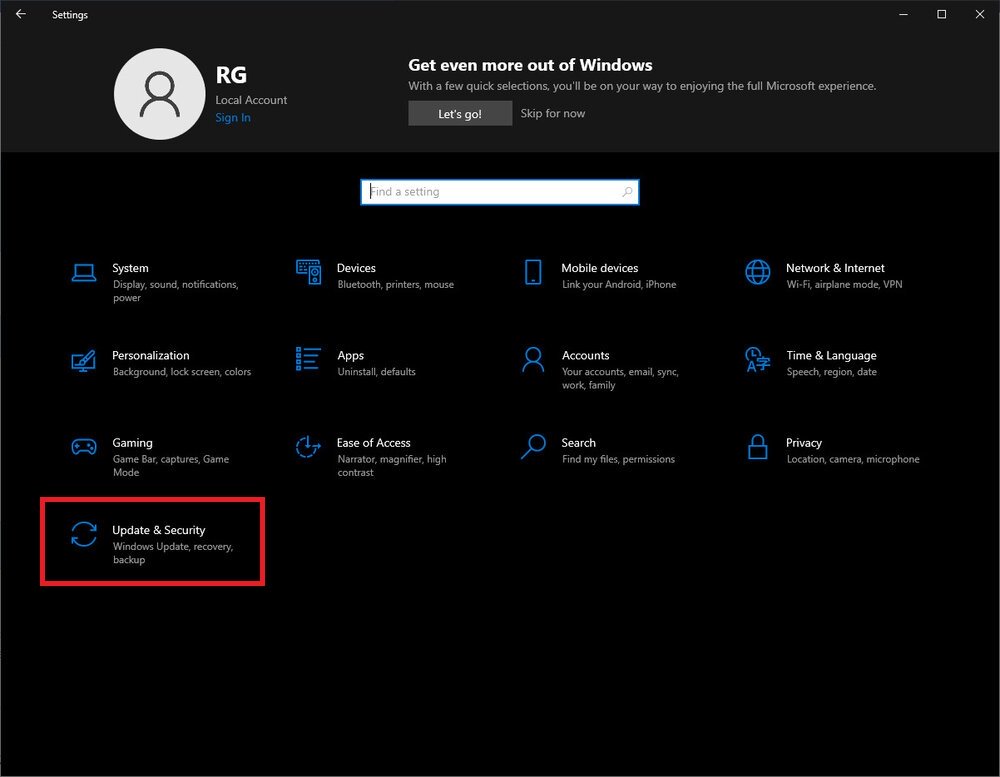This screenshot has width=1000, height=777.
Task: Go to the Personalization title
Action: tap(151, 355)
